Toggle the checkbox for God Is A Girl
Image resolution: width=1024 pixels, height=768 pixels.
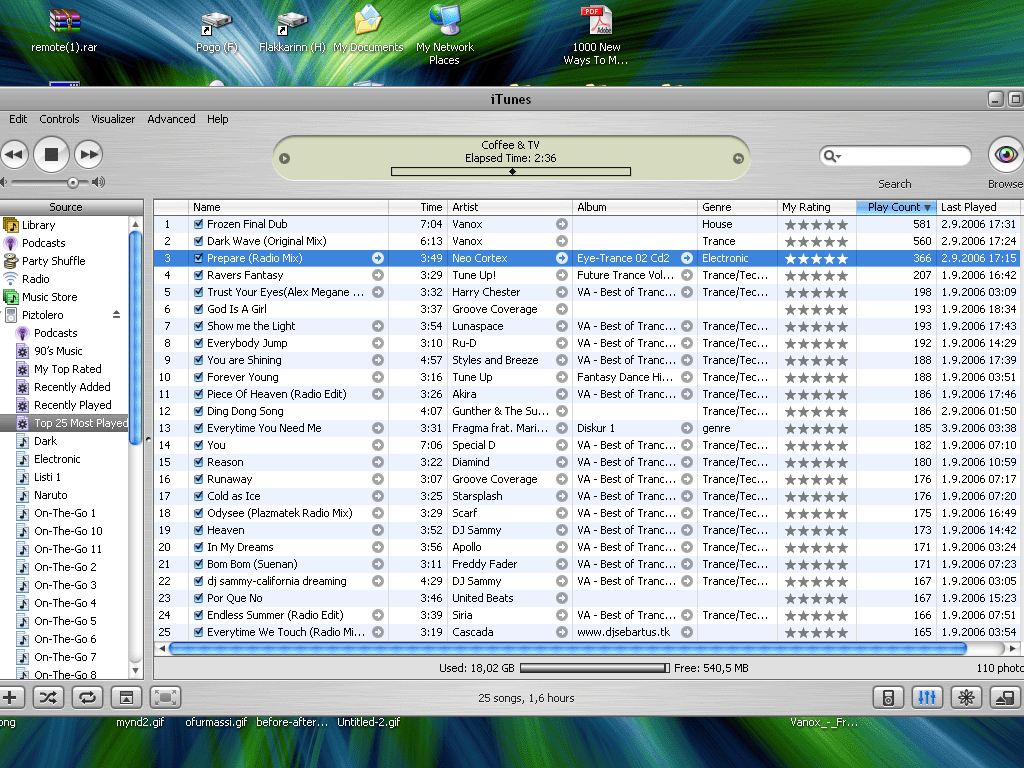pyautogui.click(x=199, y=309)
